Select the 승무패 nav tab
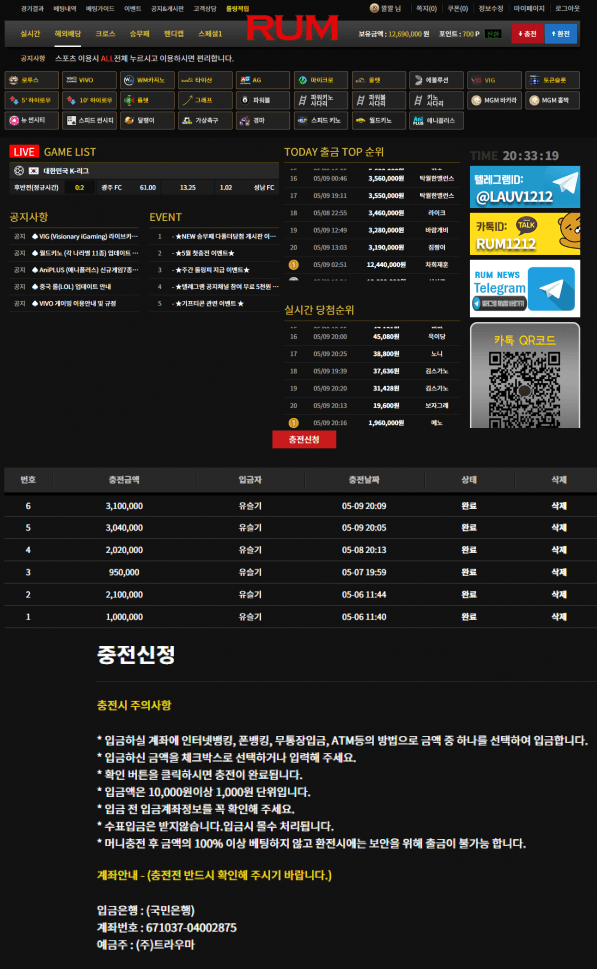 click(x=140, y=34)
